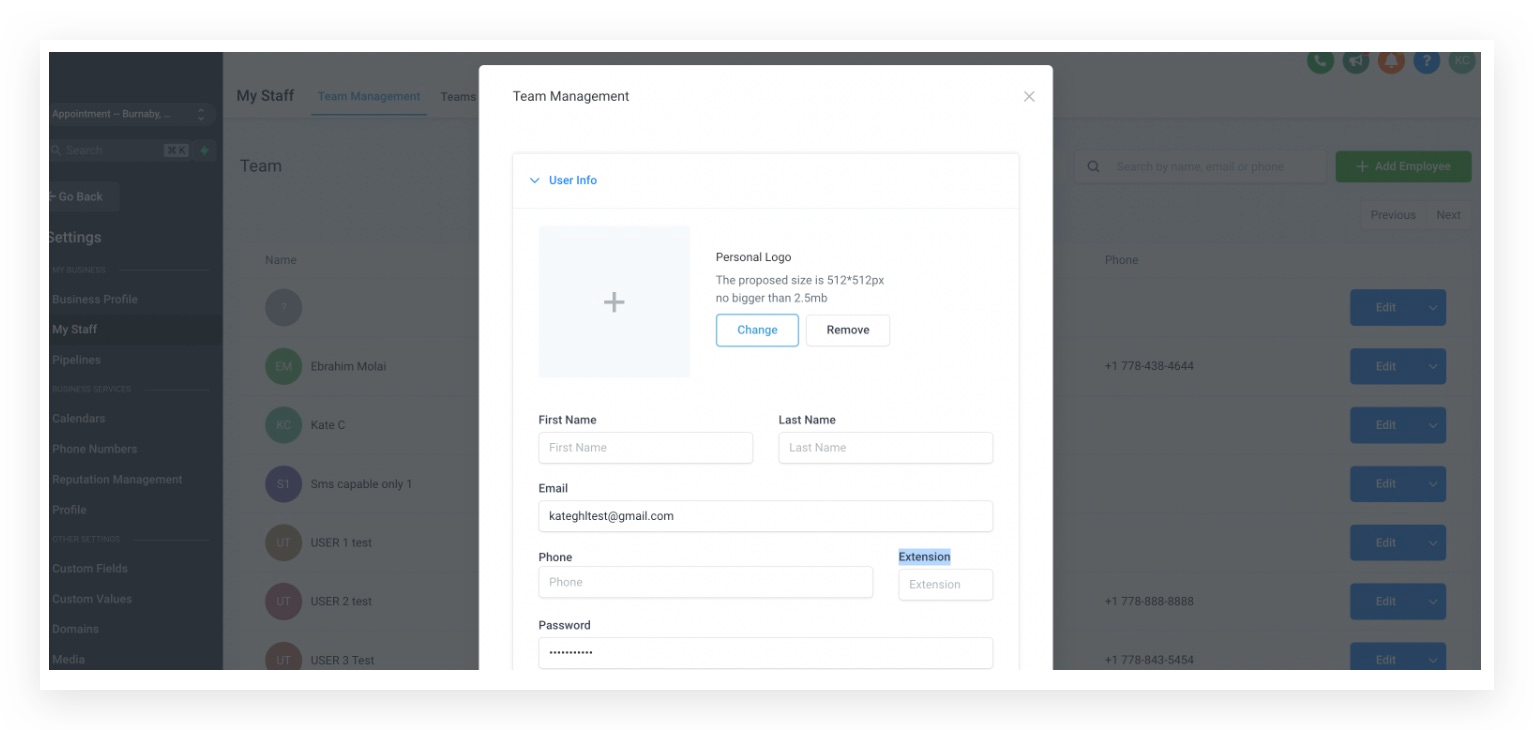The height and width of the screenshot is (730, 1534).
Task: Click Edit for Kate C
Action: click(1385, 425)
